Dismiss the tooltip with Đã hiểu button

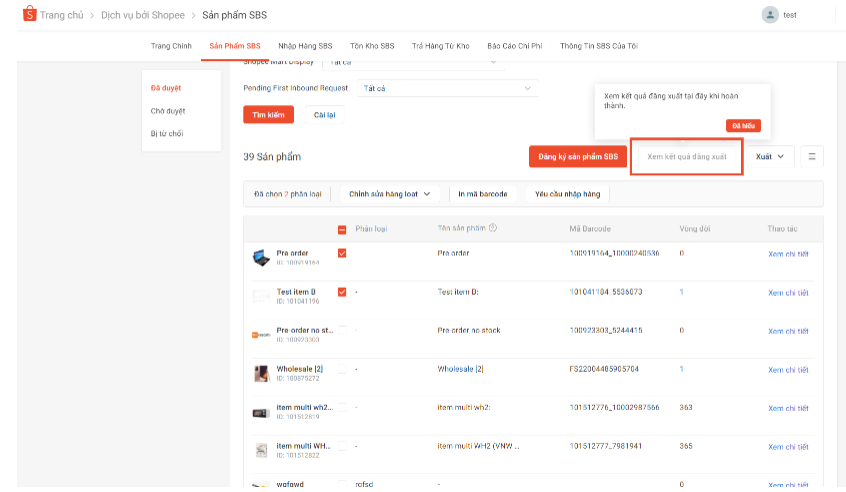743,126
